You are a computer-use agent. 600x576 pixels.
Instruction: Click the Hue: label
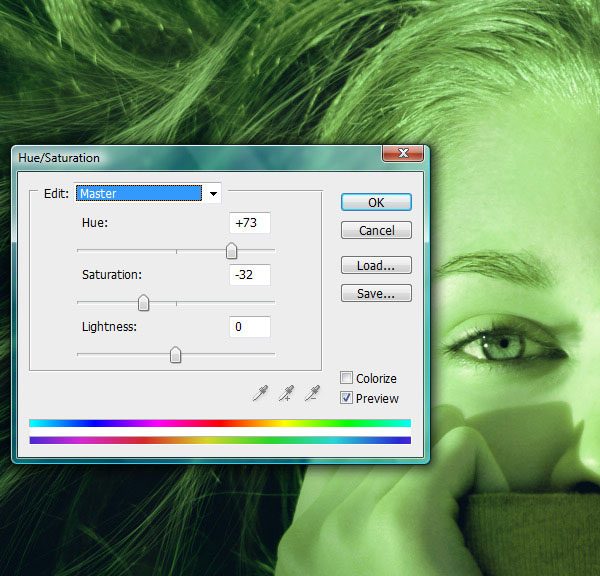[x=95, y=223]
